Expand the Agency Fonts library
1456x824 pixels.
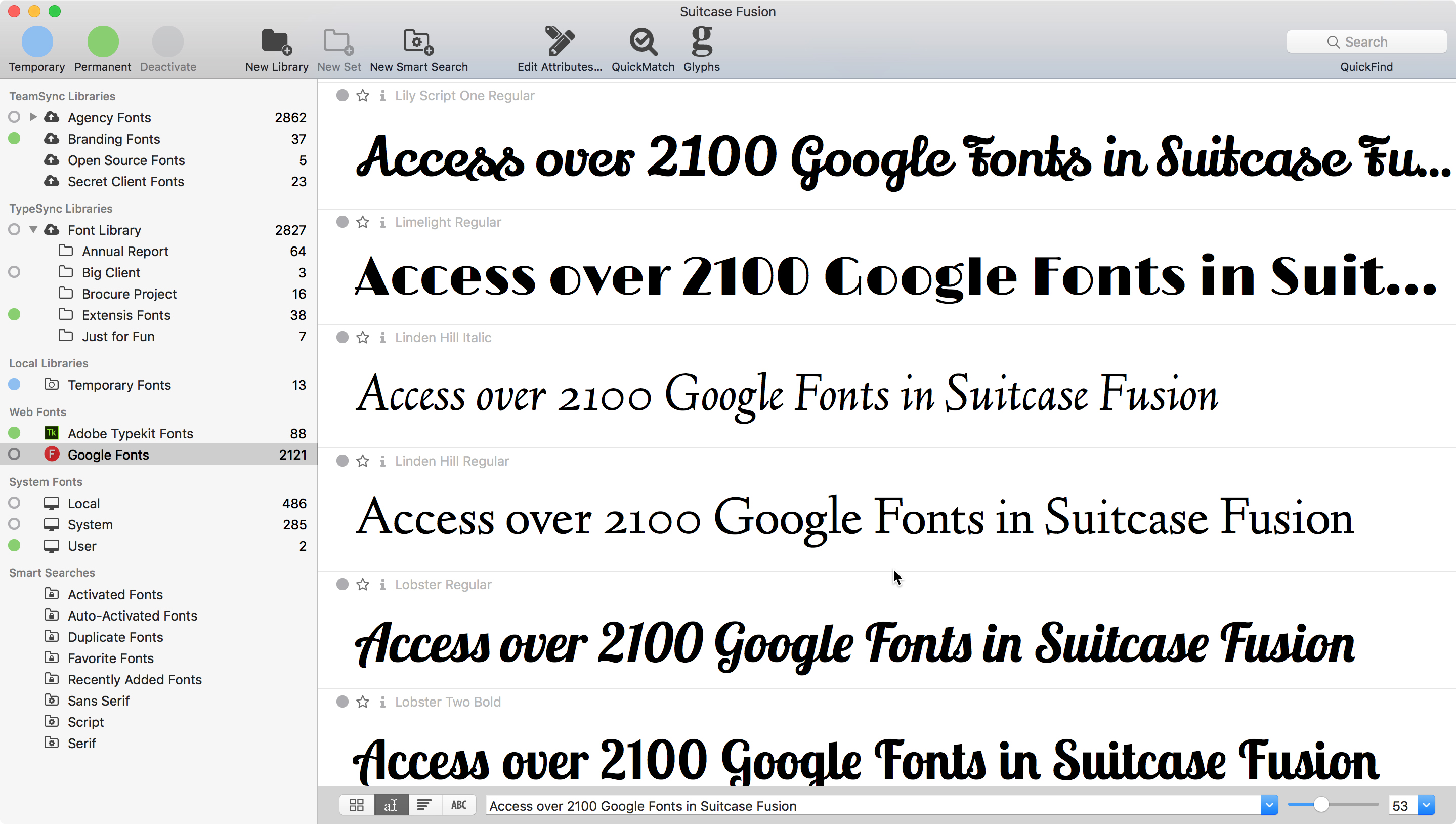coord(33,117)
